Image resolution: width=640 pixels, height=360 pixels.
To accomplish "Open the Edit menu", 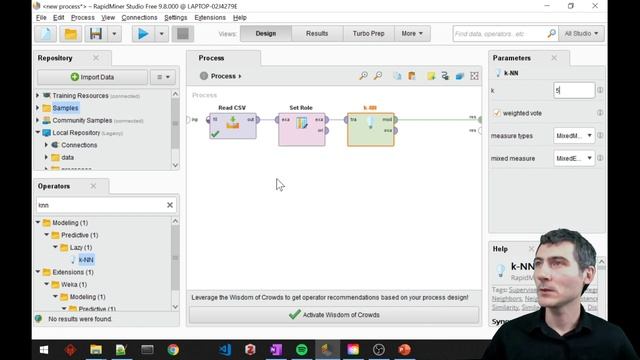I will pyautogui.click(x=58, y=18).
